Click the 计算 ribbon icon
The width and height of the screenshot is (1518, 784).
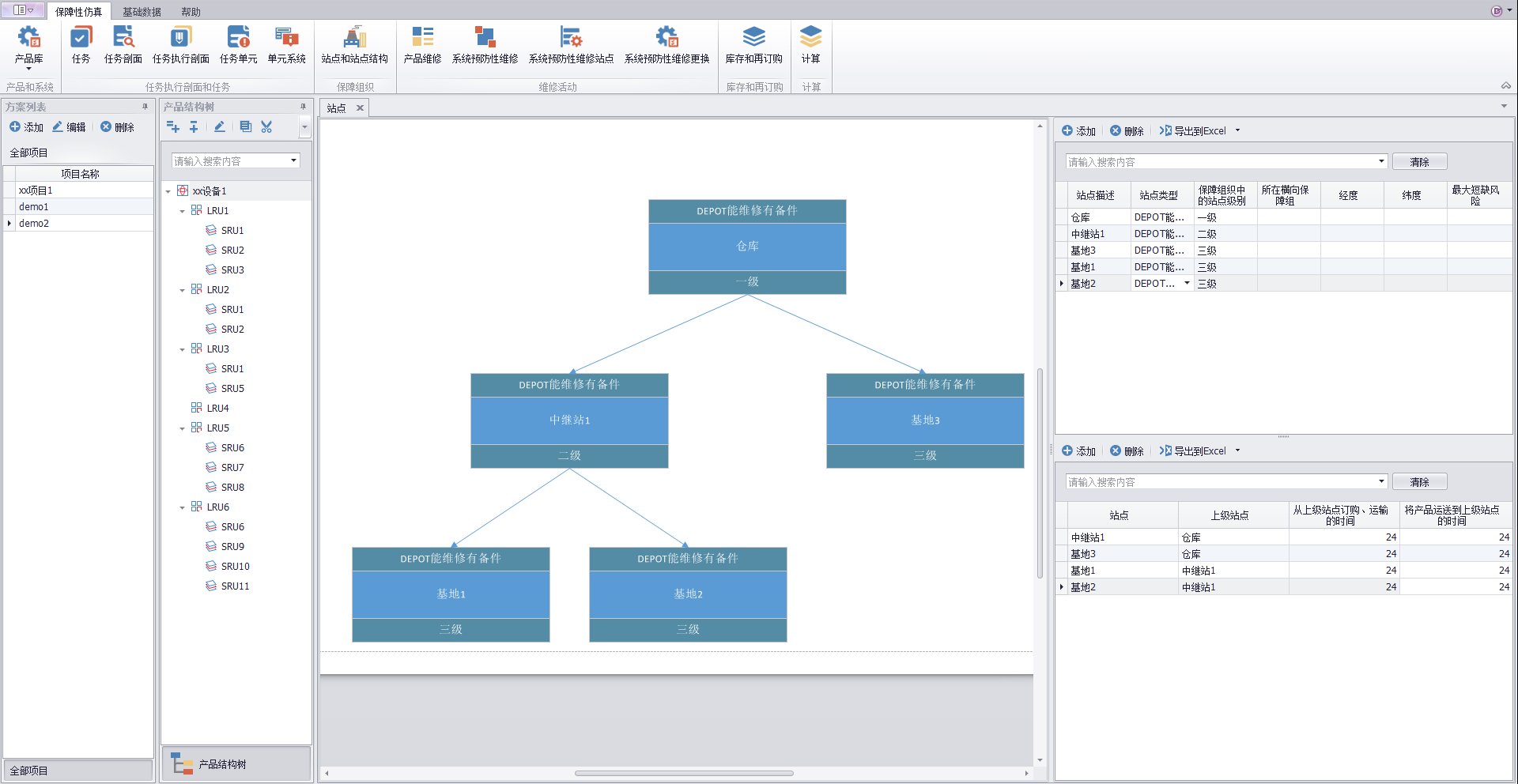pyautogui.click(x=810, y=46)
